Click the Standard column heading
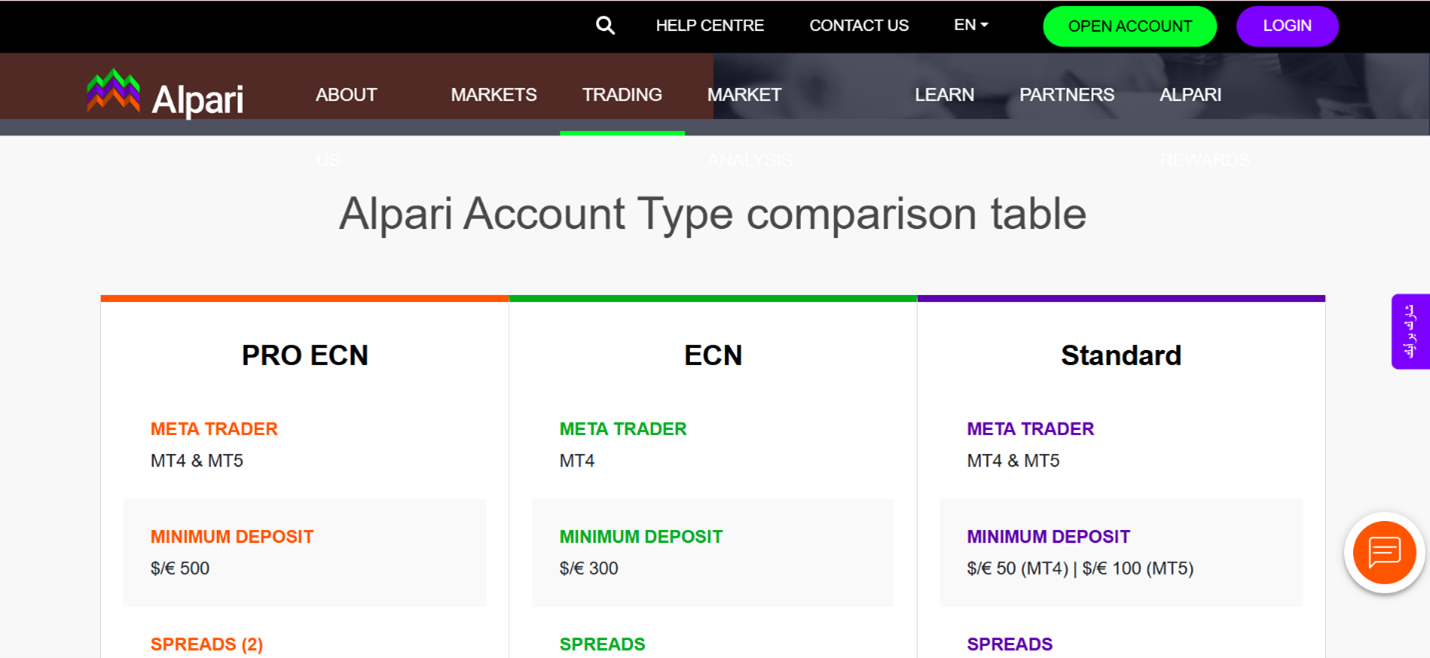Viewport: 1430px width, 658px height. click(x=1121, y=355)
